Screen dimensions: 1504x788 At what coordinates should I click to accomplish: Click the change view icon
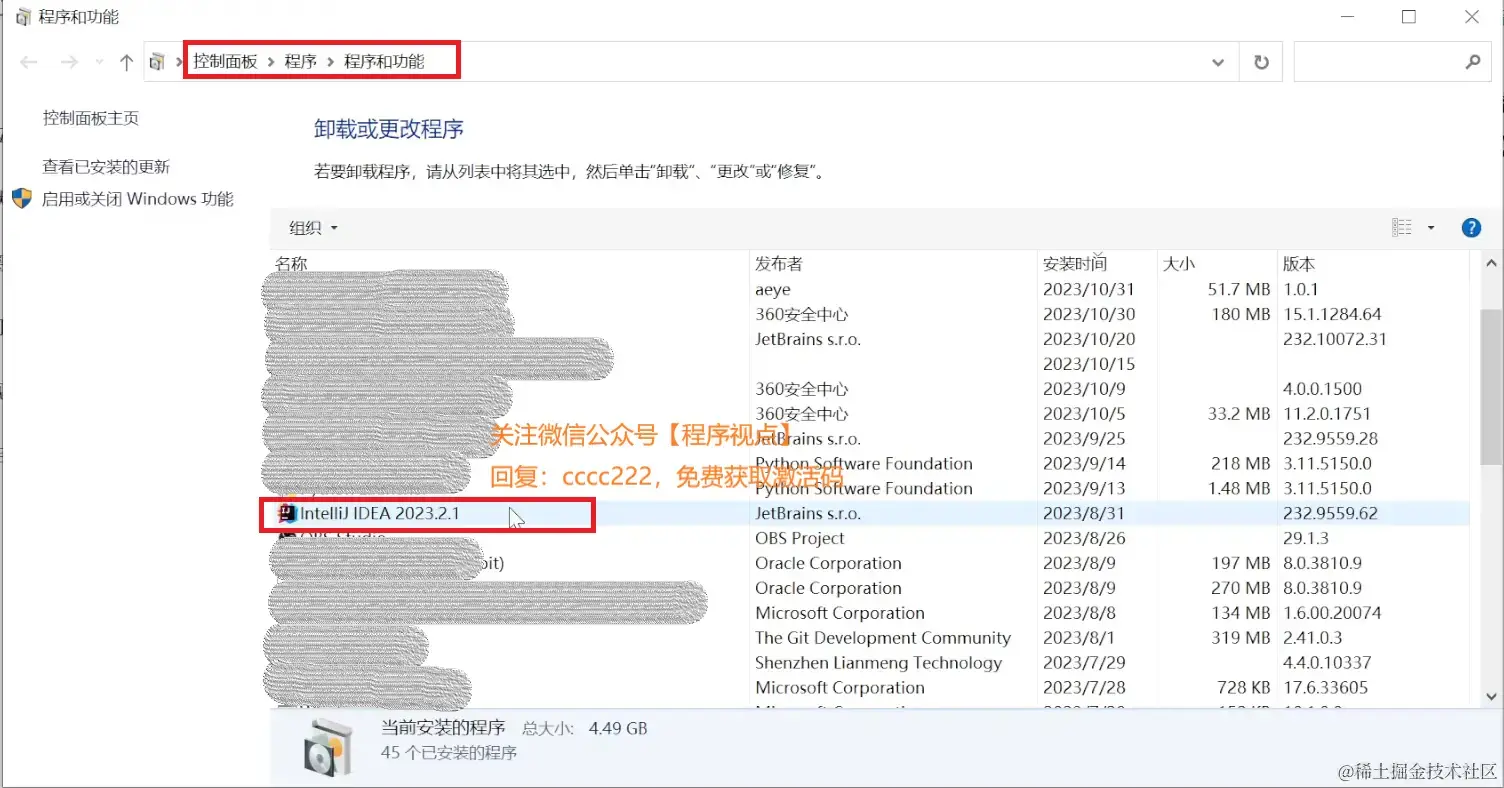[x=1402, y=228]
